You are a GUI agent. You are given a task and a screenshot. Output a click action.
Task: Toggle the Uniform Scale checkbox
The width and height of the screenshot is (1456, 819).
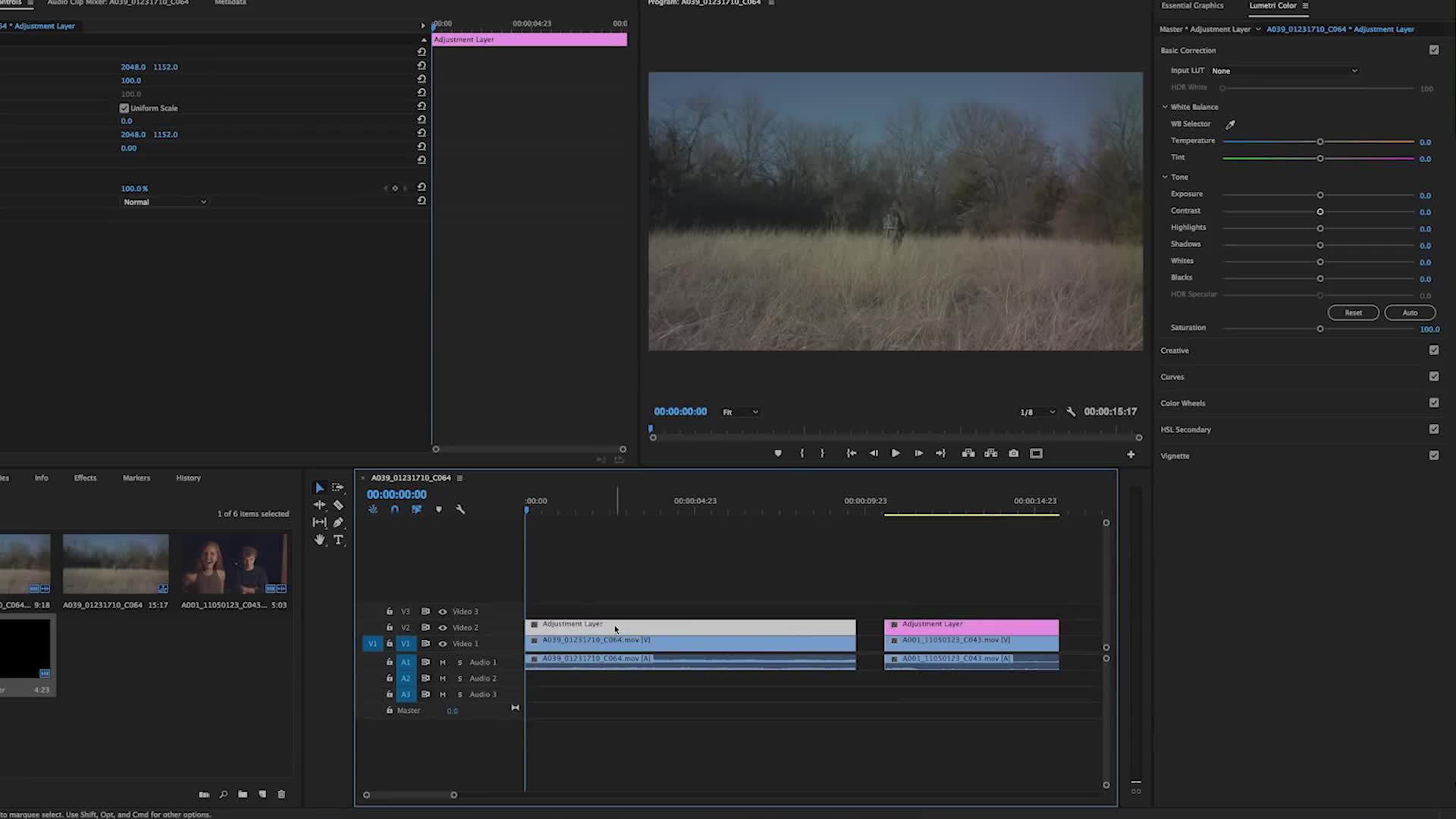pyautogui.click(x=124, y=108)
